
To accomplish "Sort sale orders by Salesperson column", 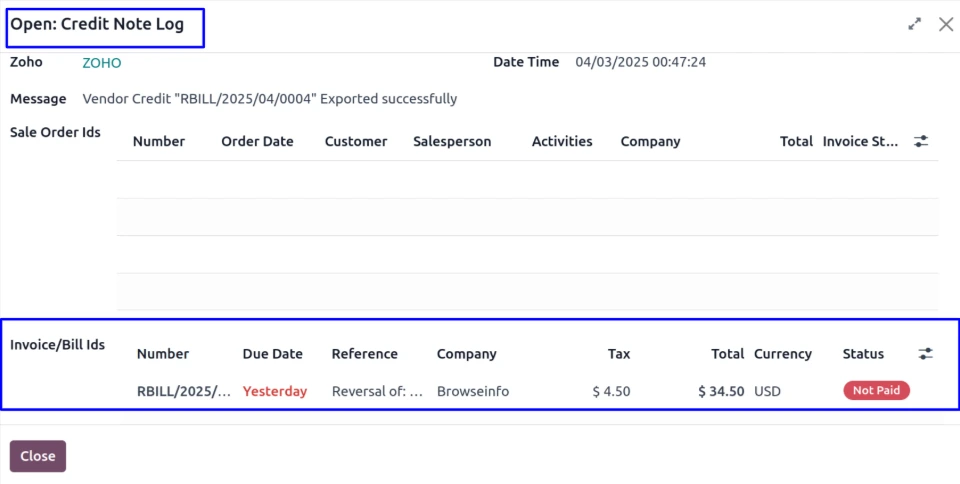I will 452,142.
